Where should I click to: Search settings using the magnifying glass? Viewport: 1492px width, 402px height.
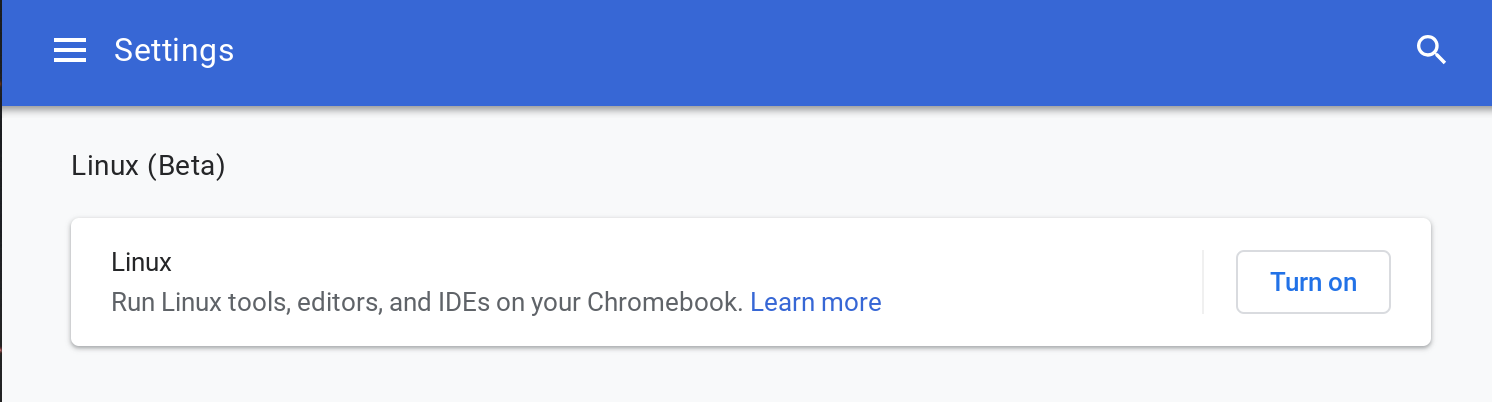(1432, 50)
